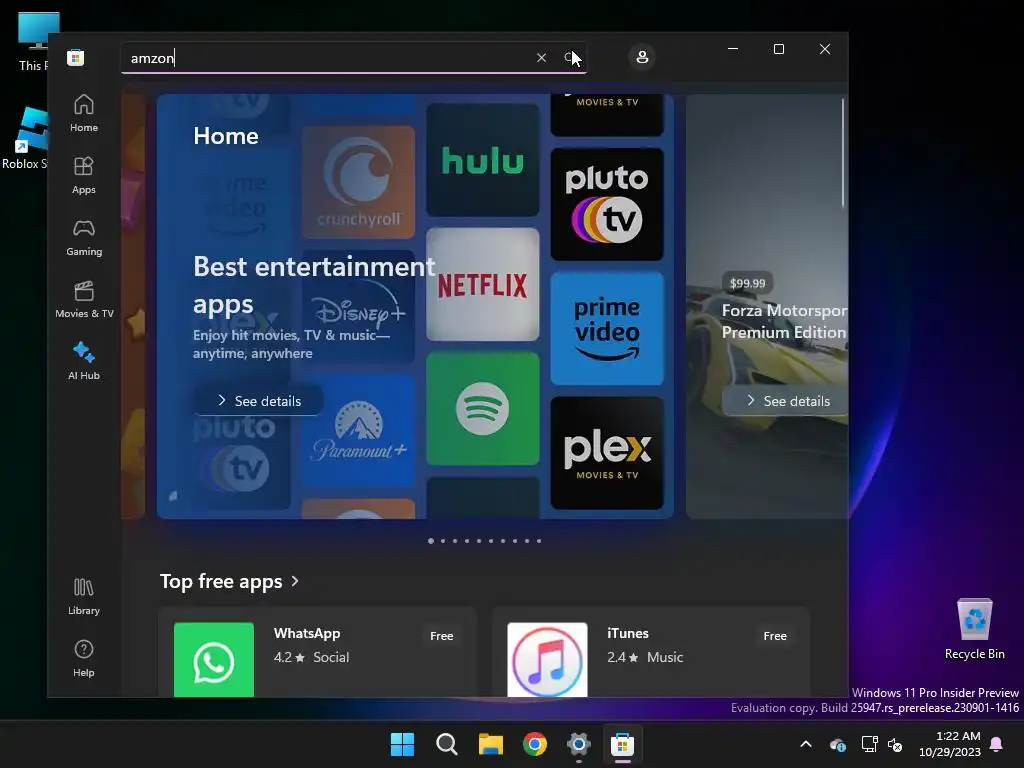This screenshot has height=768, width=1024.
Task: Click the Microsoft Store logo icon
Action: (76, 58)
